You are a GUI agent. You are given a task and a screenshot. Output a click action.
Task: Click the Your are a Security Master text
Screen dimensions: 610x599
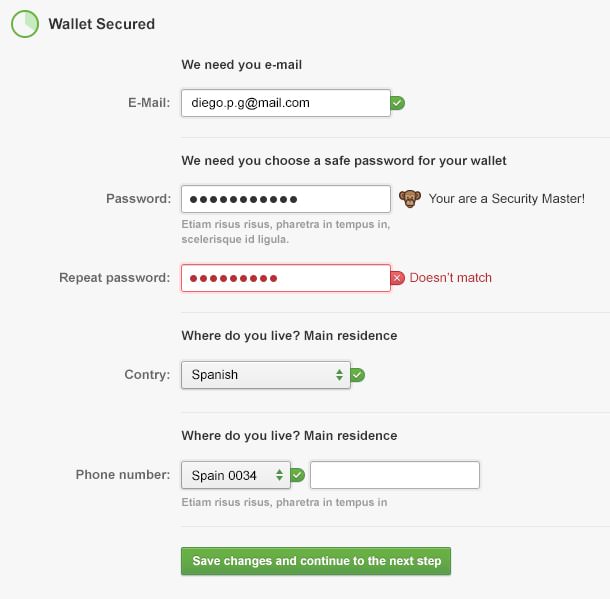tap(506, 199)
